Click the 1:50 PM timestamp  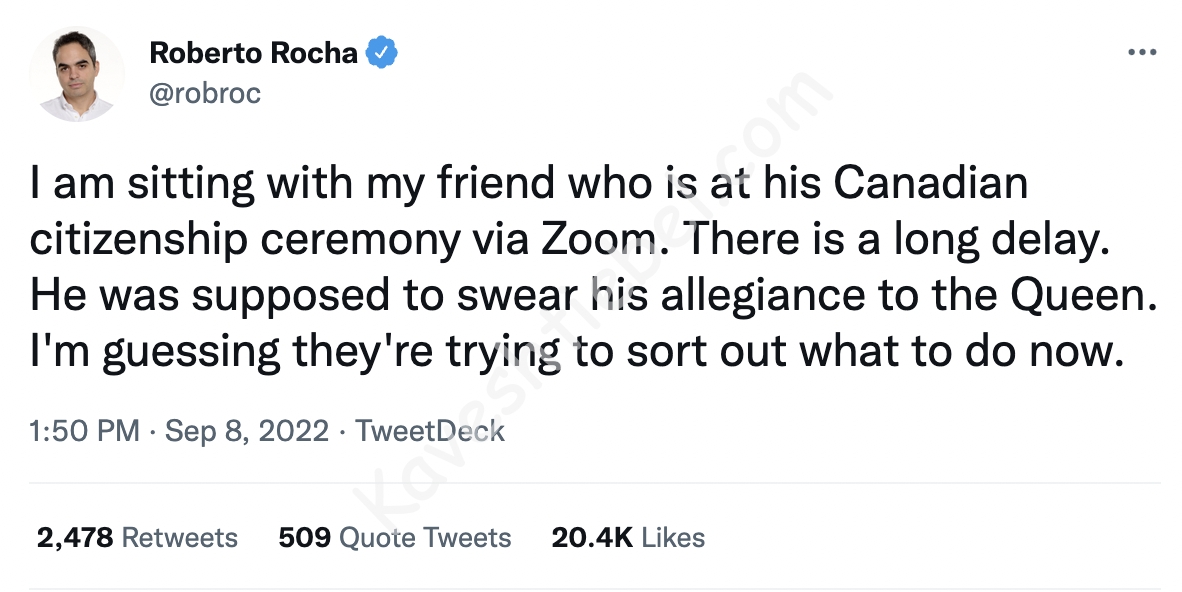point(84,431)
